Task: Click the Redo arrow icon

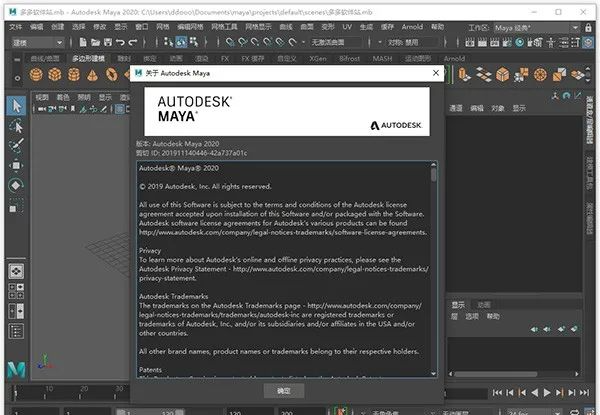Action: (133, 42)
